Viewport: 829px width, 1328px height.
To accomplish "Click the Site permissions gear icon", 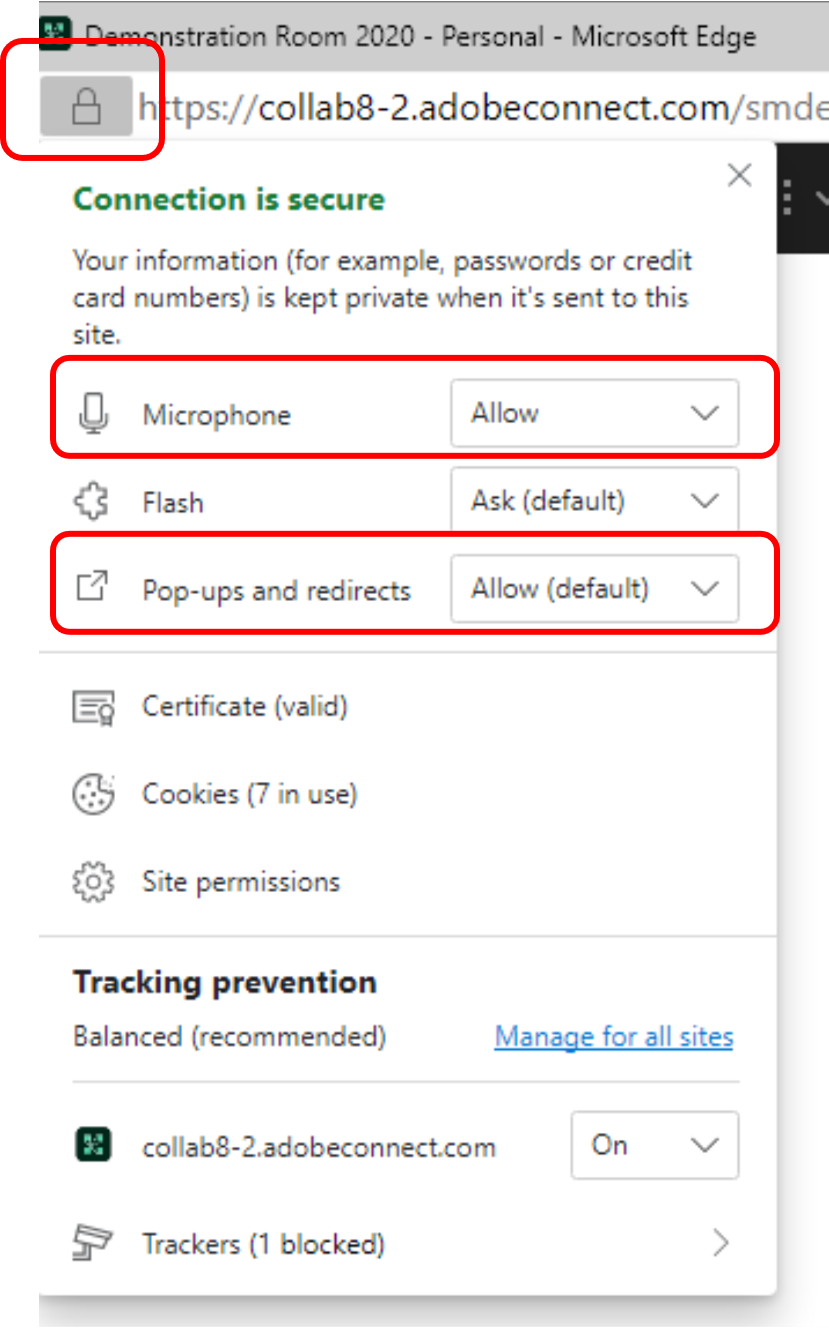I will tap(94, 882).
